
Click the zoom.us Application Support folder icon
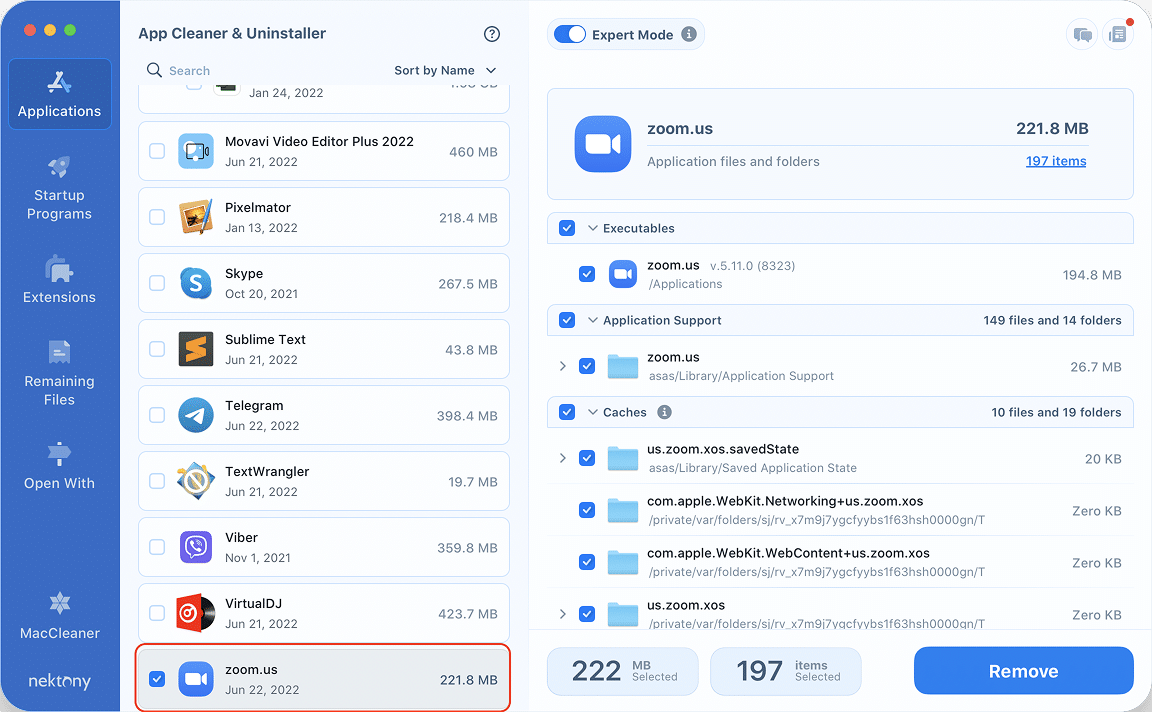click(623, 366)
